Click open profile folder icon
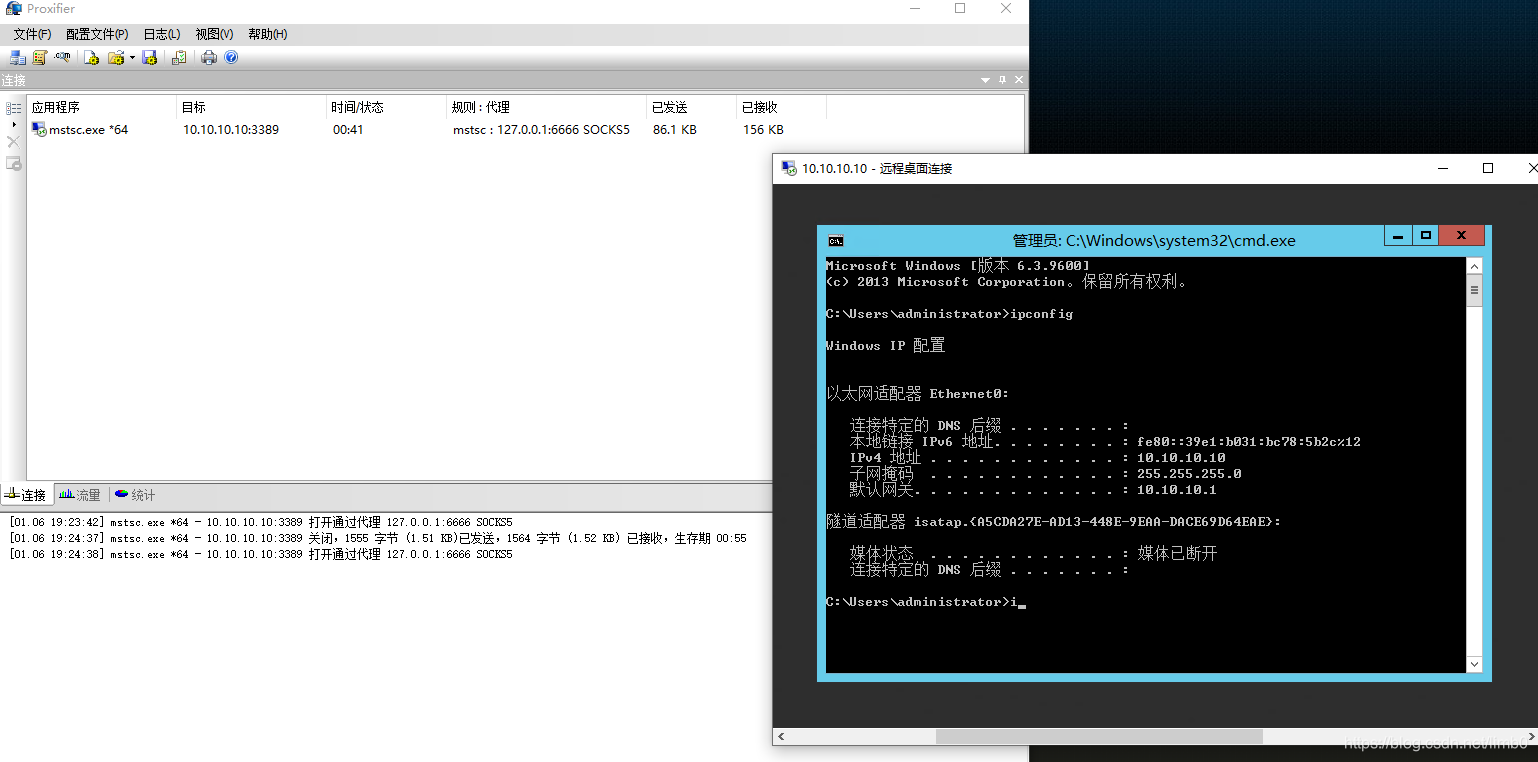 (116, 58)
